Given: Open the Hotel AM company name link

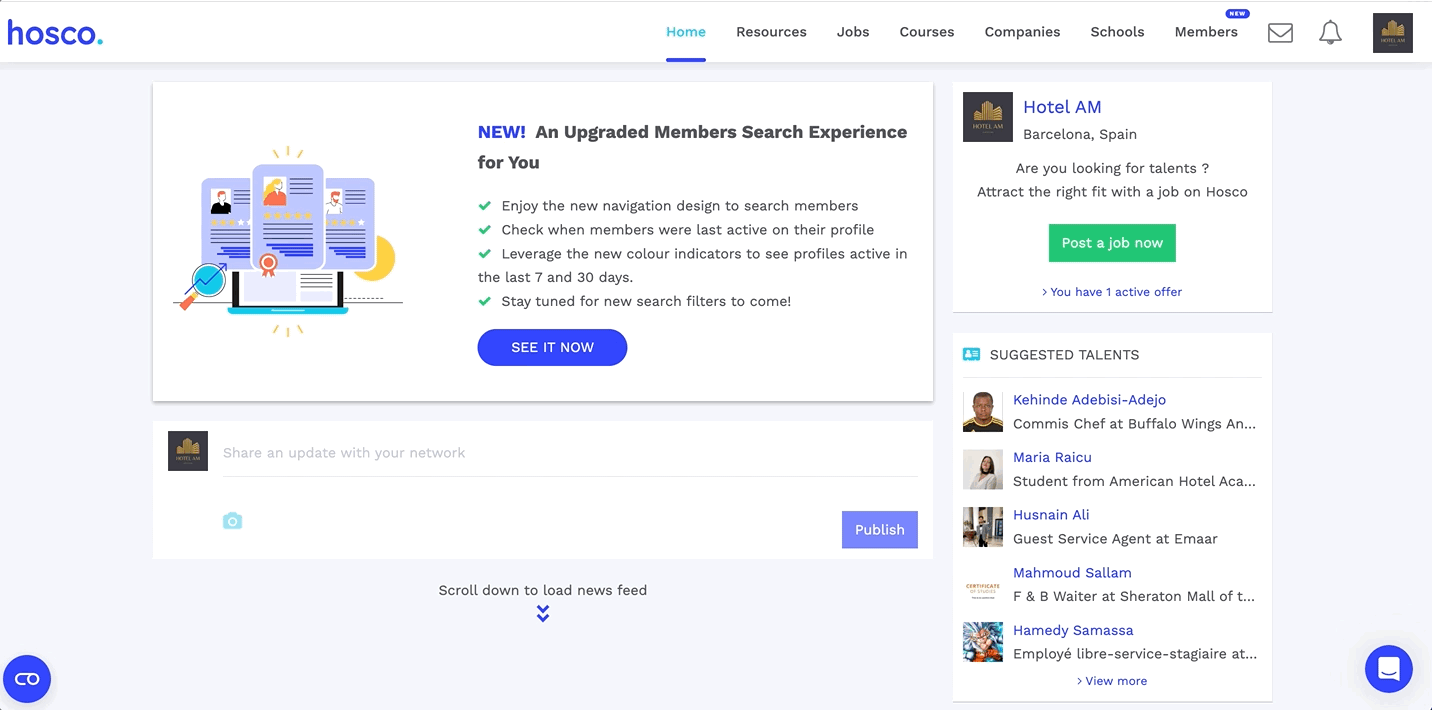Looking at the screenshot, I should (1062, 107).
